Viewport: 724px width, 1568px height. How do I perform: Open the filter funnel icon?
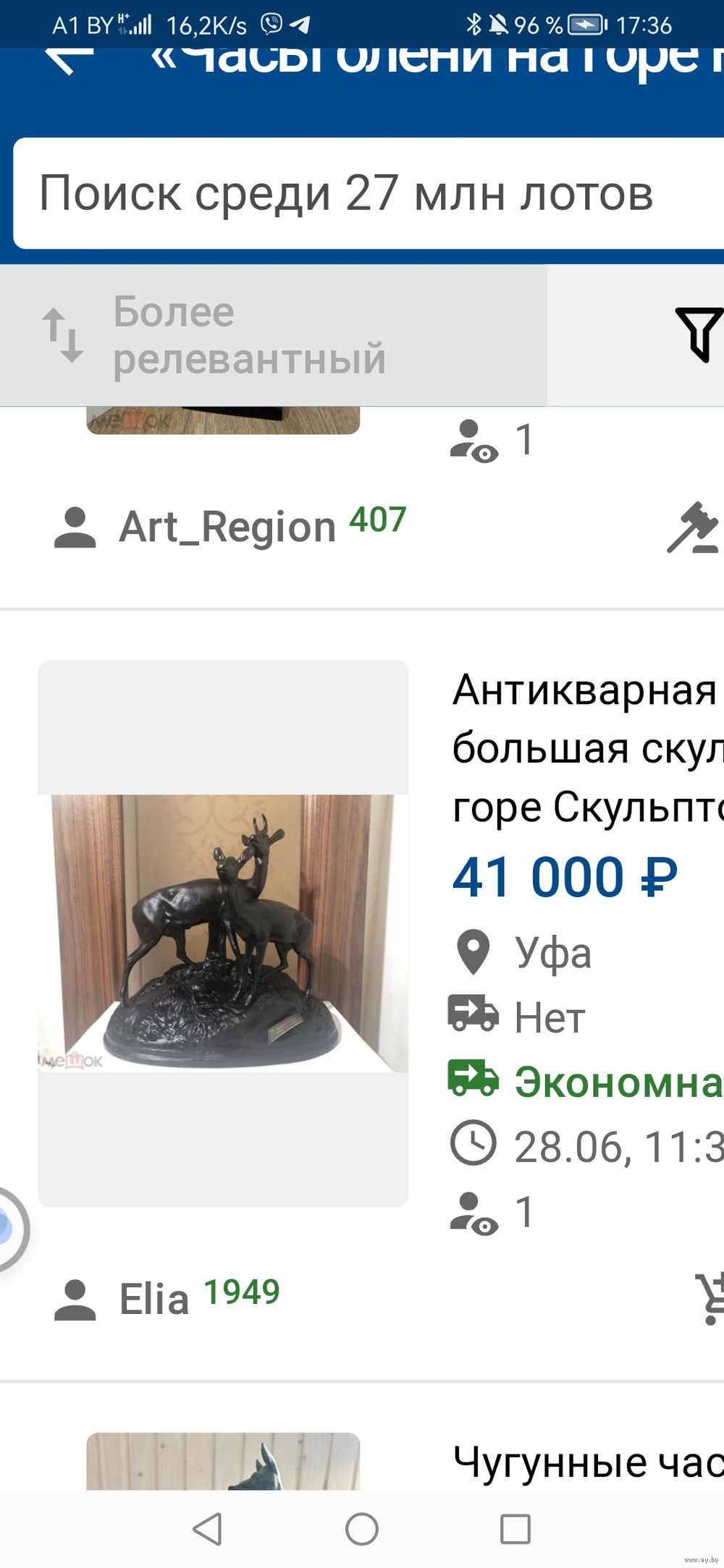pos(699,334)
